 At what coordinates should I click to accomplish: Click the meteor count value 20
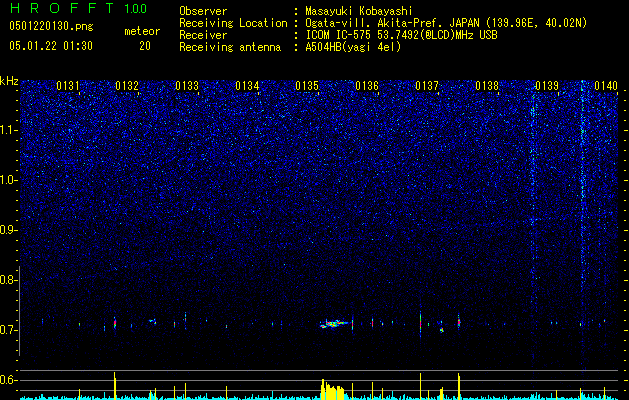point(145,46)
